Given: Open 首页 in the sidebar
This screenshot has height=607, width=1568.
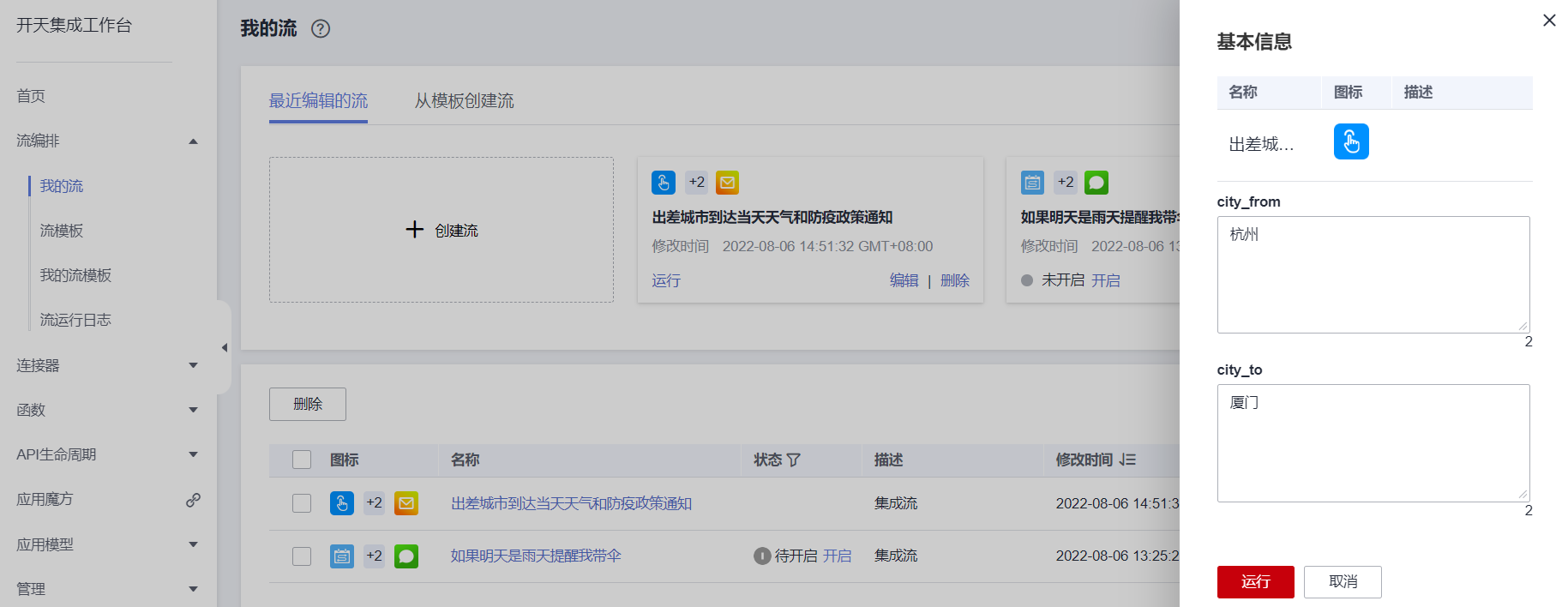Looking at the screenshot, I should coord(31,96).
